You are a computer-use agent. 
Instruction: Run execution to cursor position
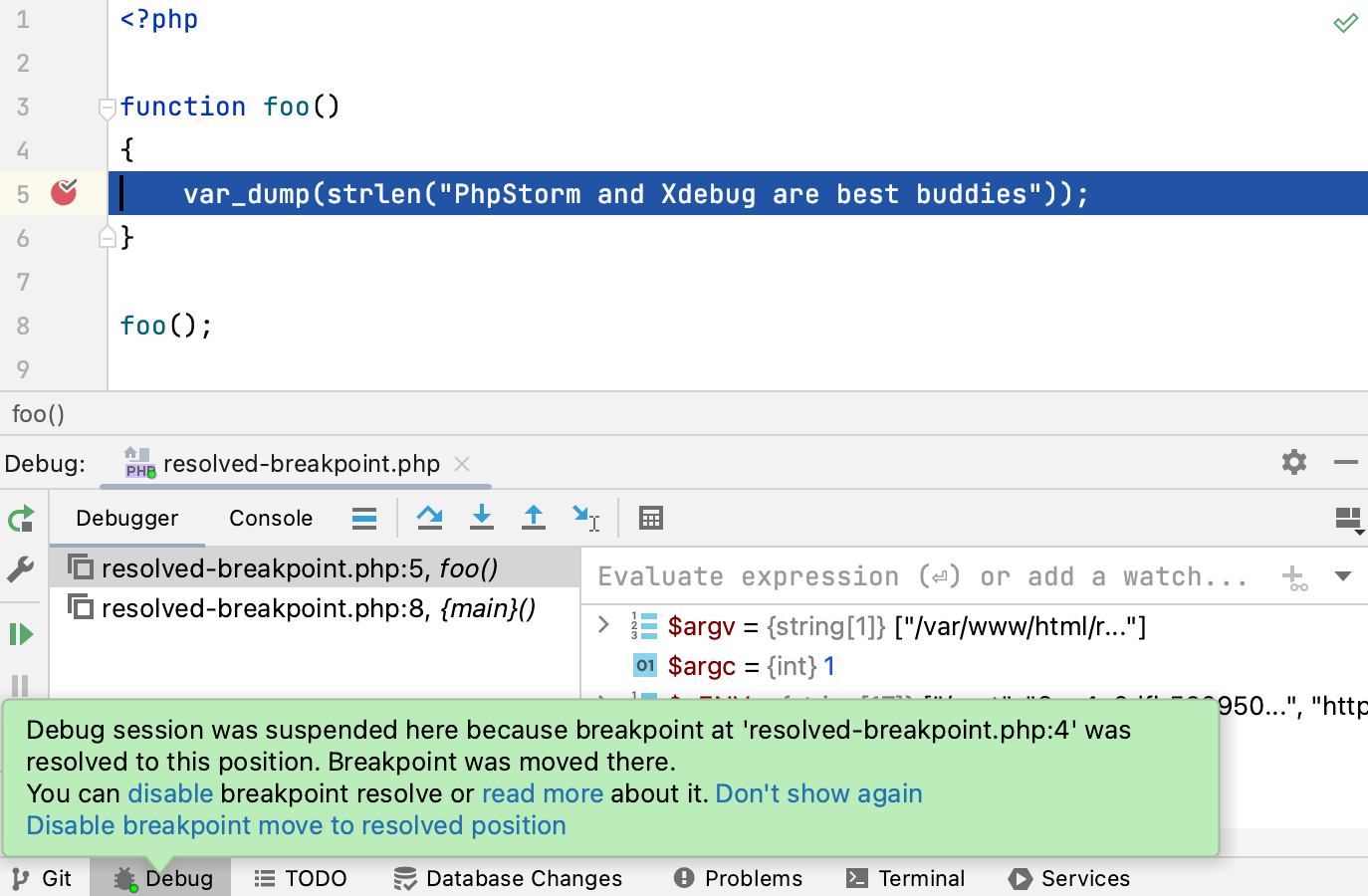(x=586, y=518)
